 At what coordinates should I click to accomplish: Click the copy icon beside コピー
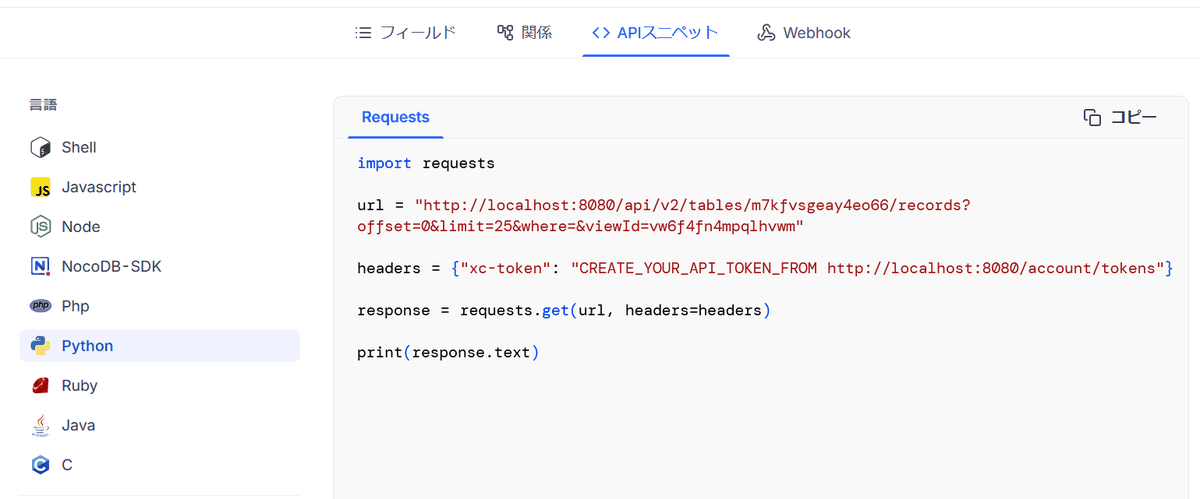point(1092,118)
